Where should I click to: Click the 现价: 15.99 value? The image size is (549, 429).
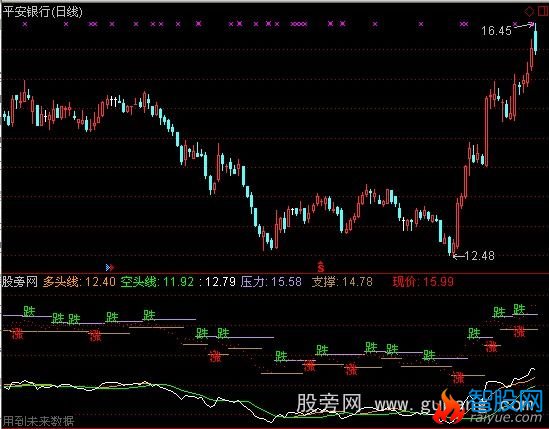tap(423, 281)
